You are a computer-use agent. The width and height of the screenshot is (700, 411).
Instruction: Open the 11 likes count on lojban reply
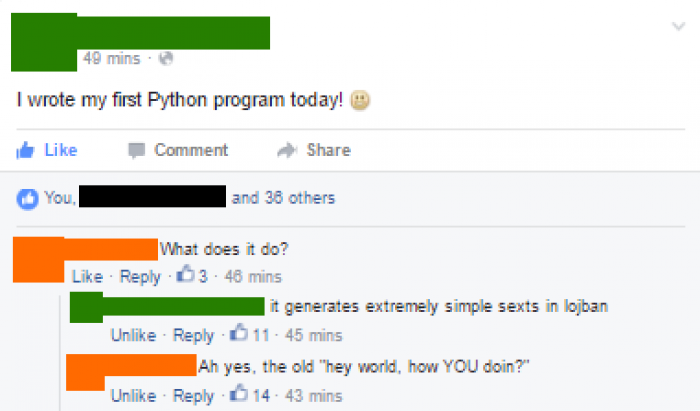pyautogui.click(x=250, y=334)
